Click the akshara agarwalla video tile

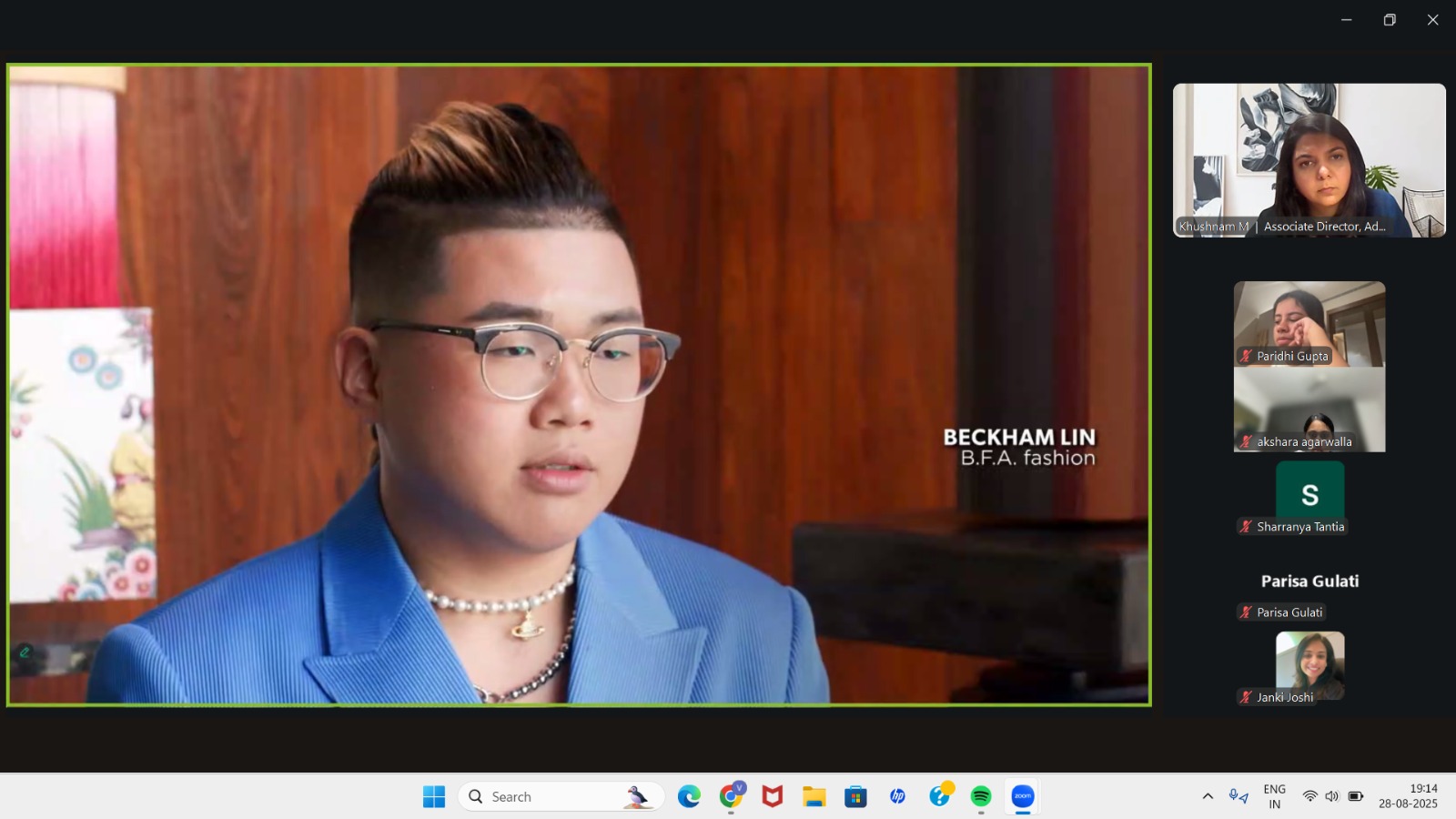pyautogui.click(x=1309, y=409)
